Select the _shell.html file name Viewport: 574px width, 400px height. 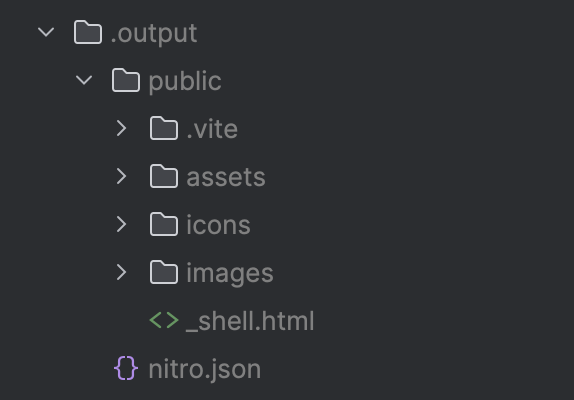click(250, 321)
